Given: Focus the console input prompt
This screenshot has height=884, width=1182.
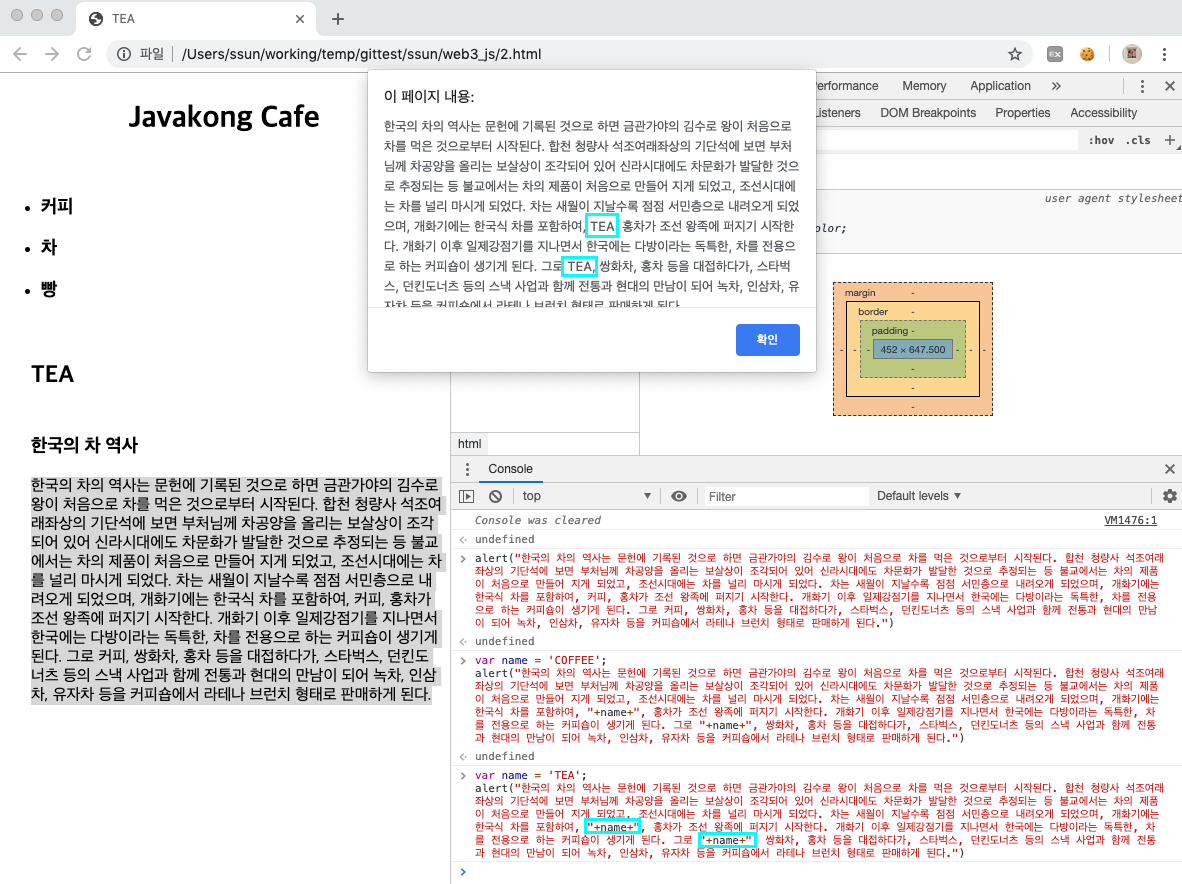Looking at the screenshot, I should (820, 872).
